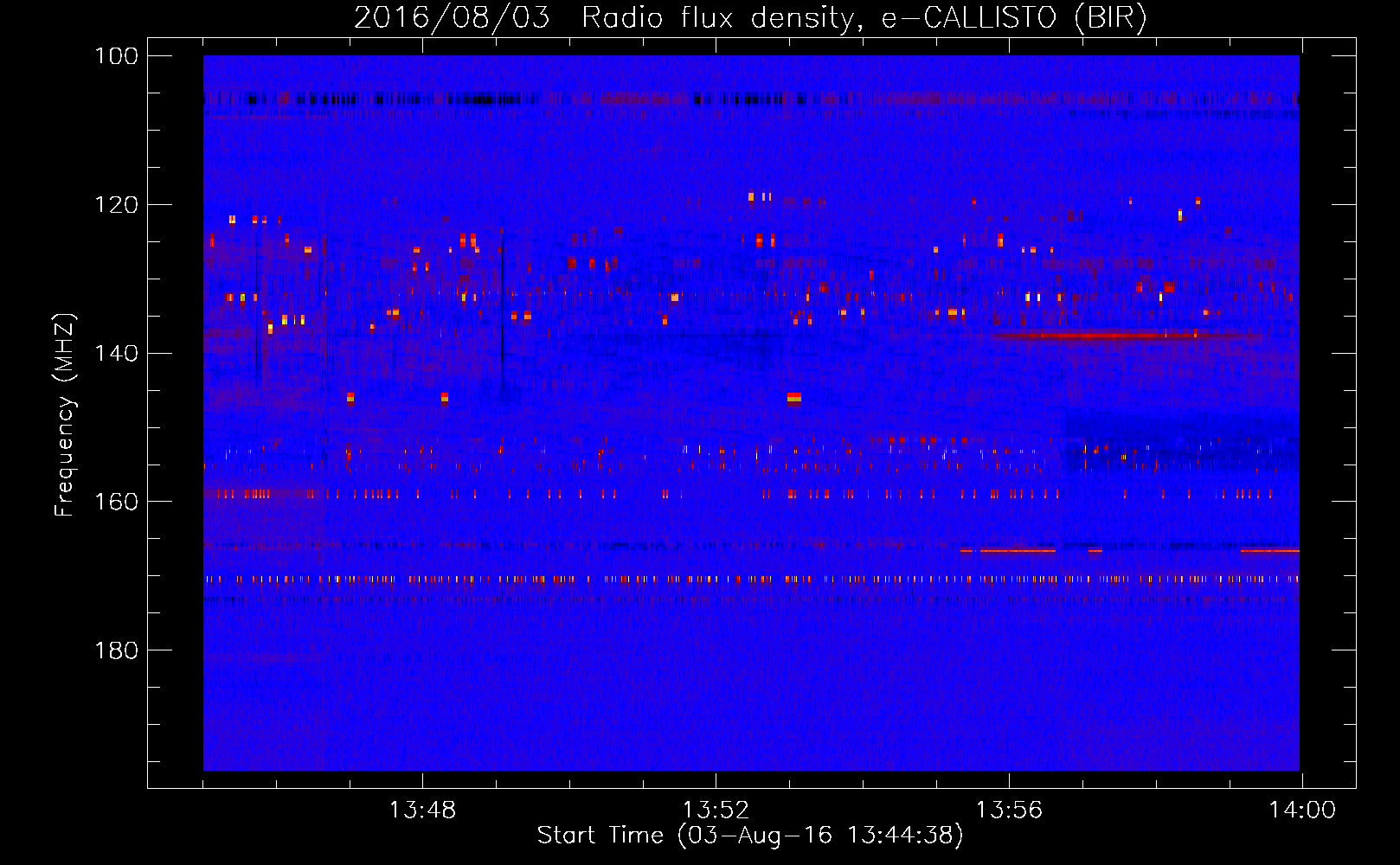Click the "Frequency (MHZ)" y-axis label
Viewport: 1400px width, 865px height.
[65, 415]
